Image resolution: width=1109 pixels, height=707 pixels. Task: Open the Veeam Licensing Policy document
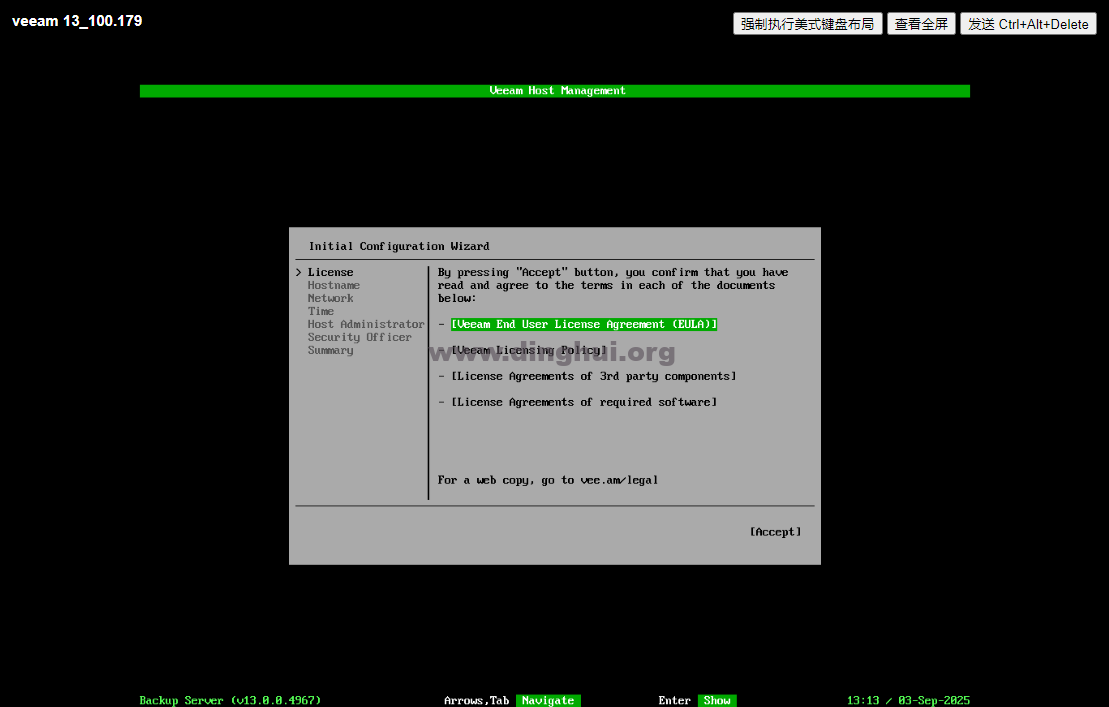click(x=529, y=350)
